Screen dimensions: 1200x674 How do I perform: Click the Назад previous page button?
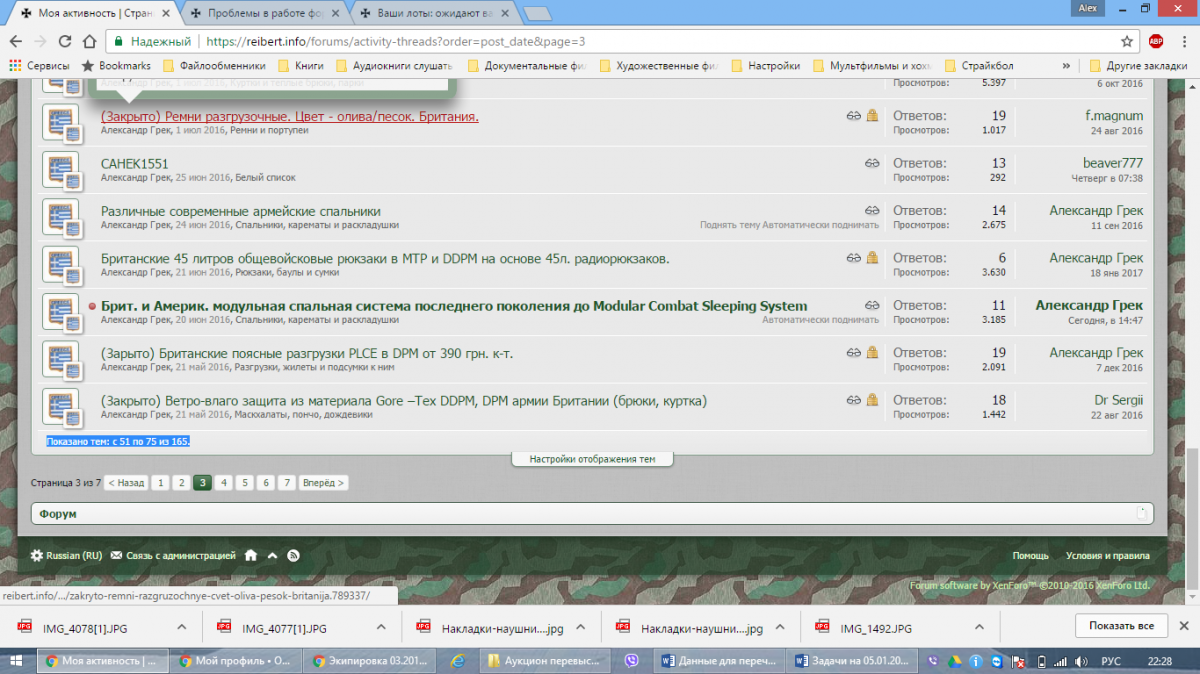pyautogui.click(x=126, y=483)
